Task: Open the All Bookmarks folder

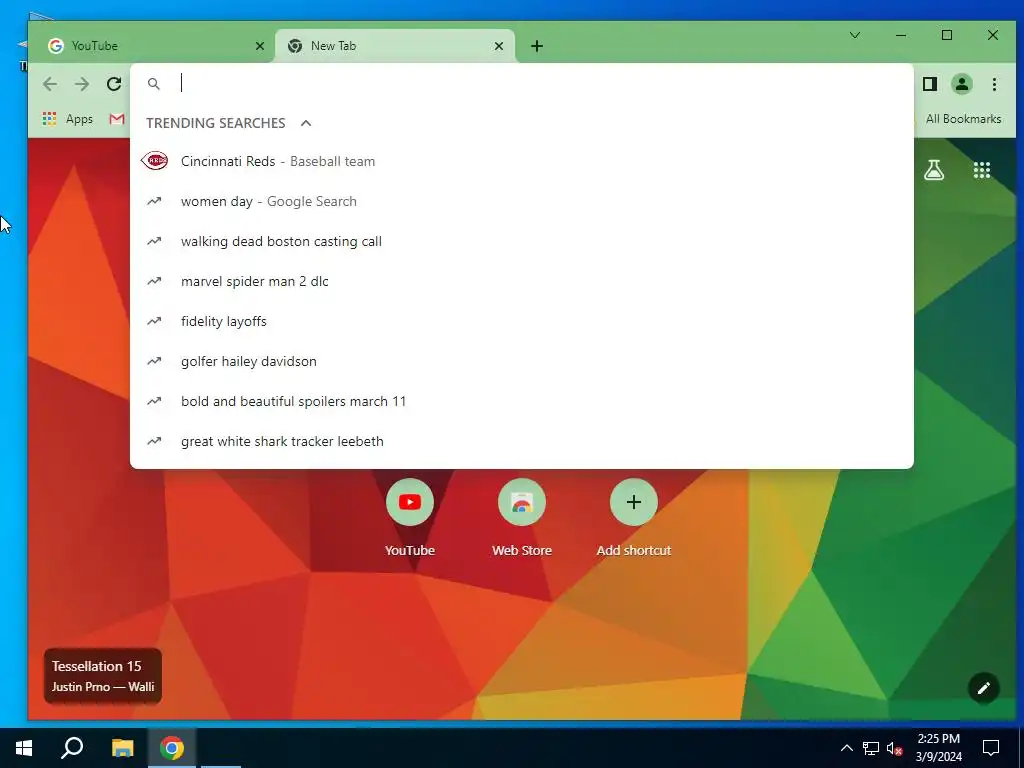Action: click(963, 119)
